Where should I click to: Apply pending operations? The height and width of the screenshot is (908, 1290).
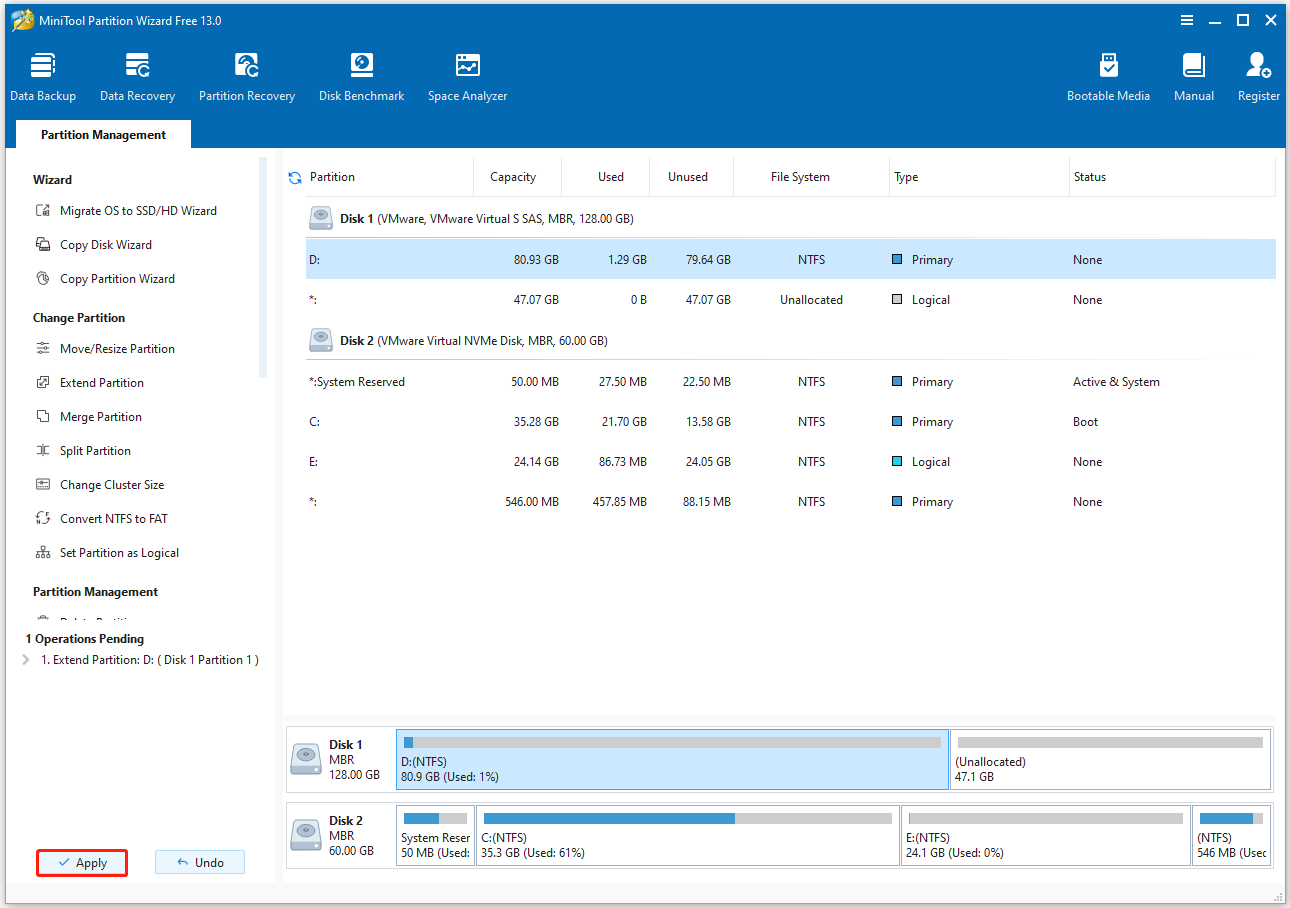[81, 862]
